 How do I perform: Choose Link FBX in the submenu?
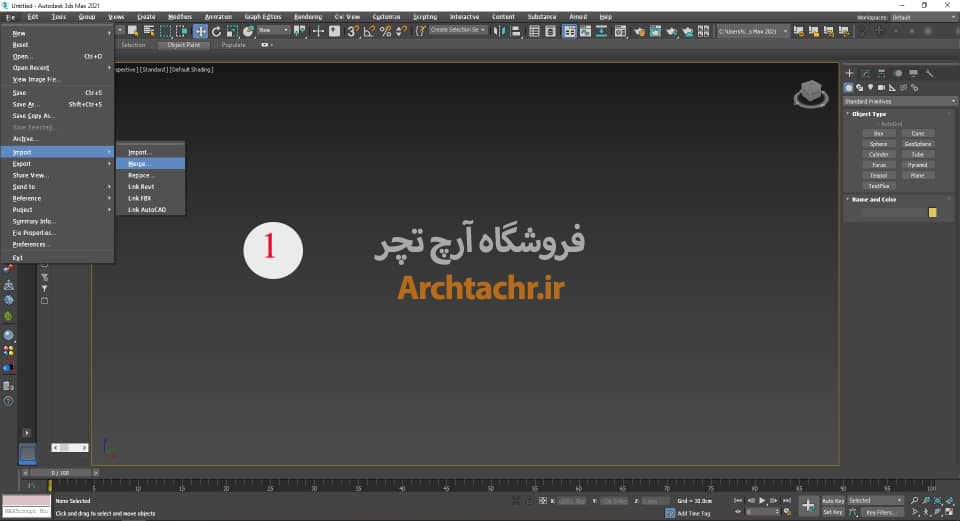click(150, 198)
